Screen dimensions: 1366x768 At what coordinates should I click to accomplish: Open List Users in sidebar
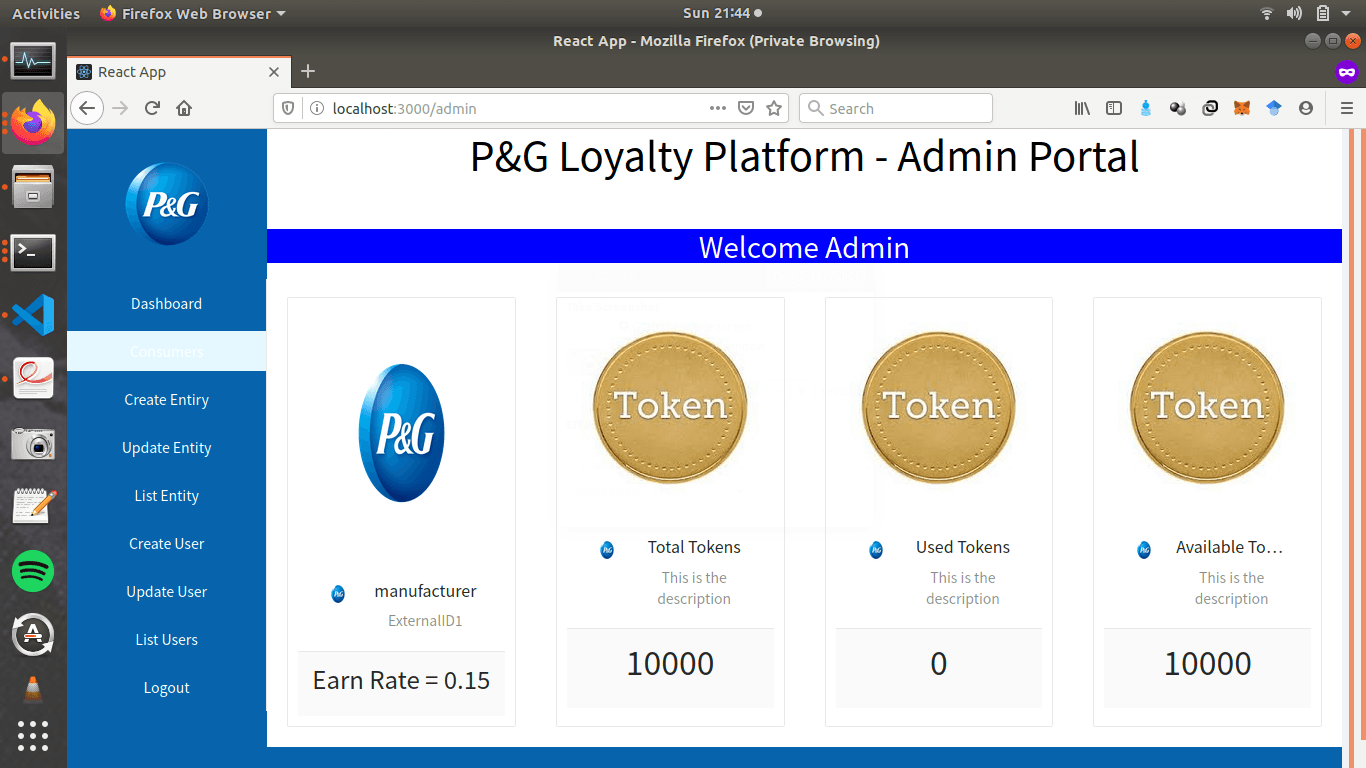coord(166,640)
